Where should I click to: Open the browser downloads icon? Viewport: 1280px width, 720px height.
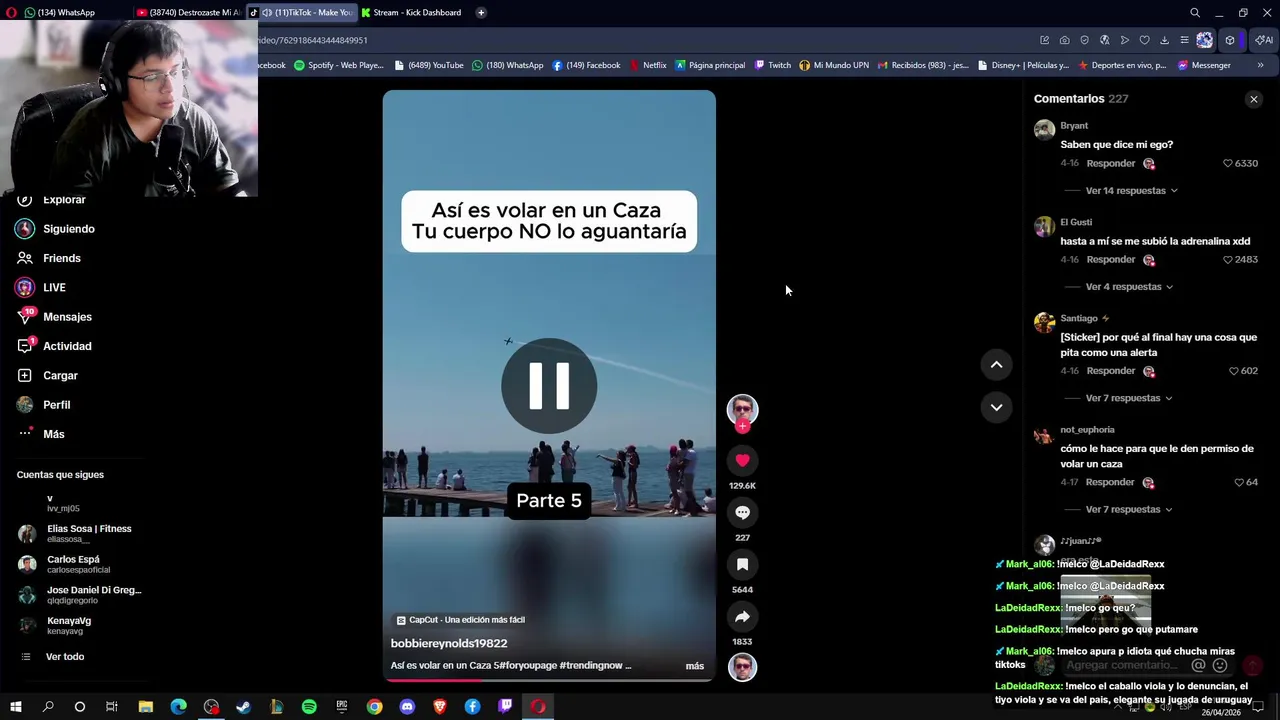click(x=1164, y=40)
